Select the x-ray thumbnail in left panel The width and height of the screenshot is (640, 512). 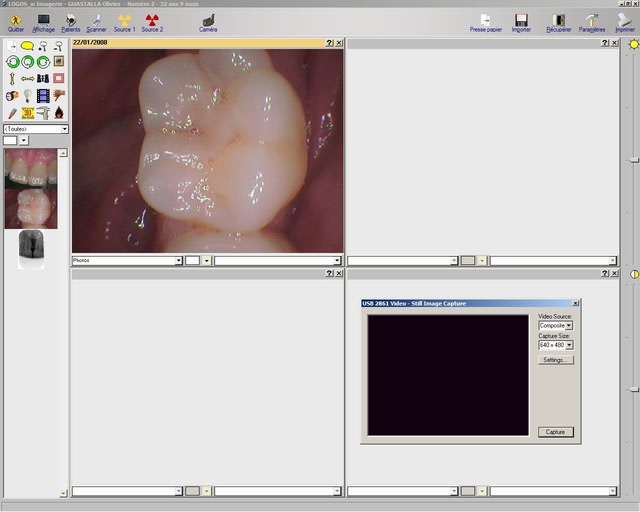click(31, 248)
